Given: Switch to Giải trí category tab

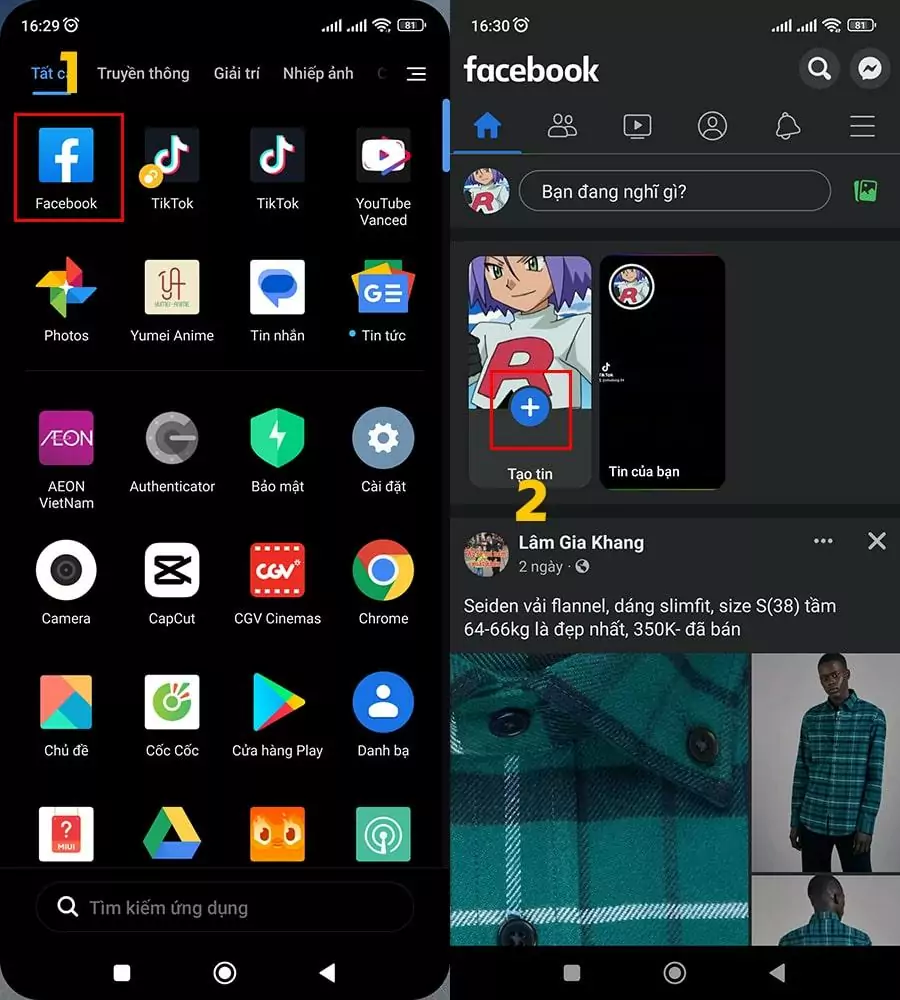Looking at the screenshot, I should (237, 73).
